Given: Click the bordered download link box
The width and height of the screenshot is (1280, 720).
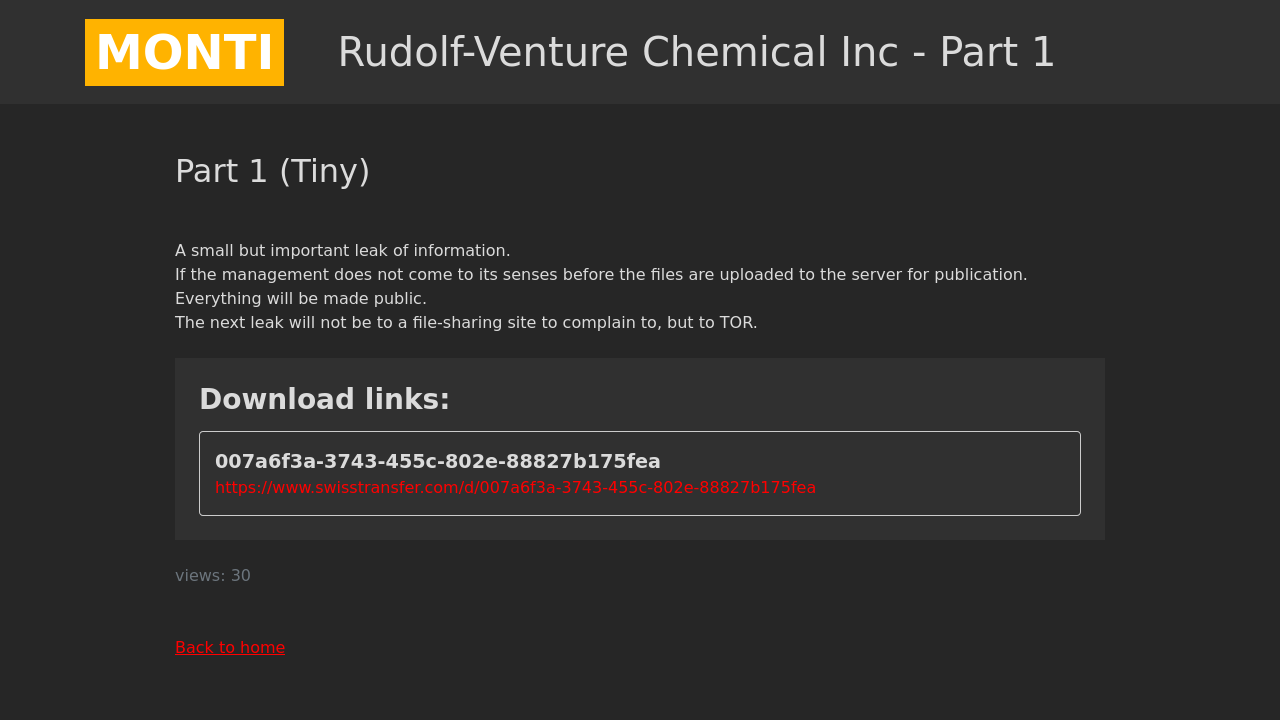Looking at the screenshot, I should click(x=640, y=474).
